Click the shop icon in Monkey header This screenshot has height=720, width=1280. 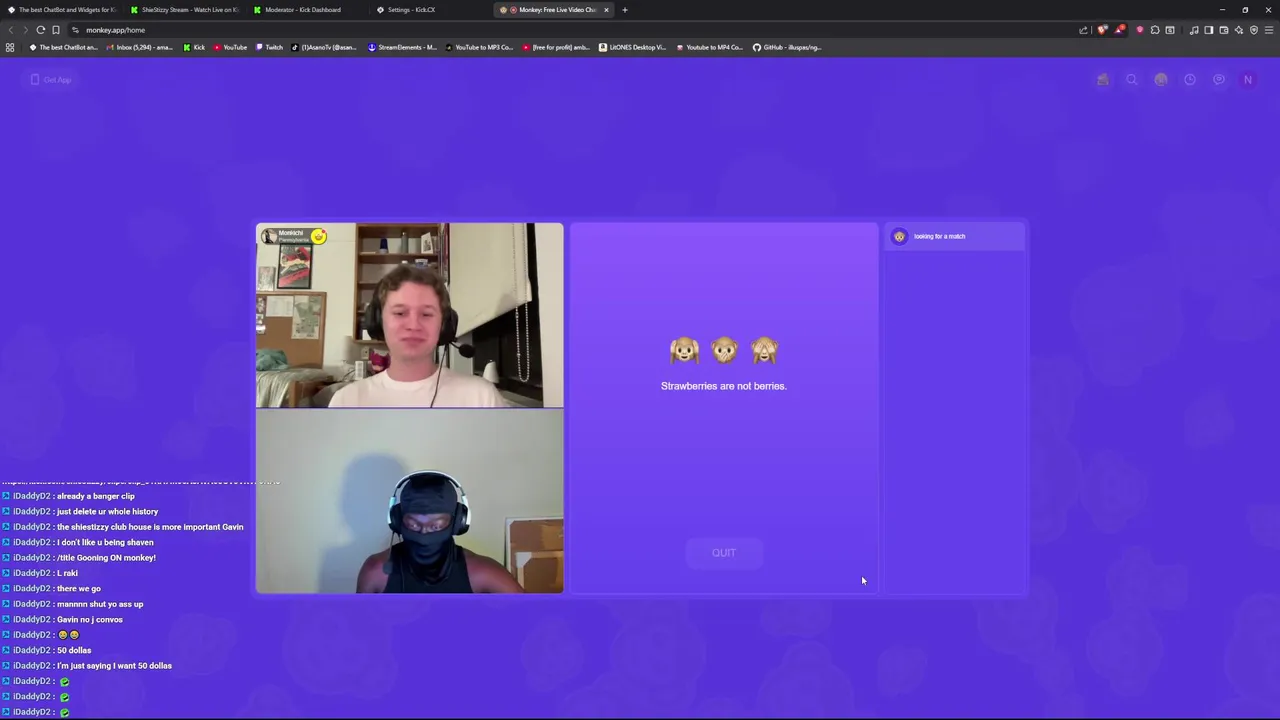click(1103, 80)
